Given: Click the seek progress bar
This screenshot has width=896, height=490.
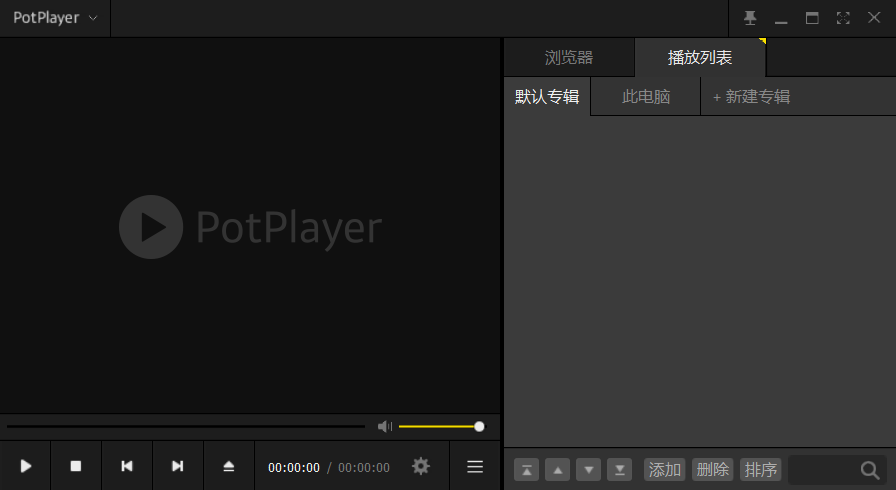Looking at the screenshot, I should coord(186,426).
